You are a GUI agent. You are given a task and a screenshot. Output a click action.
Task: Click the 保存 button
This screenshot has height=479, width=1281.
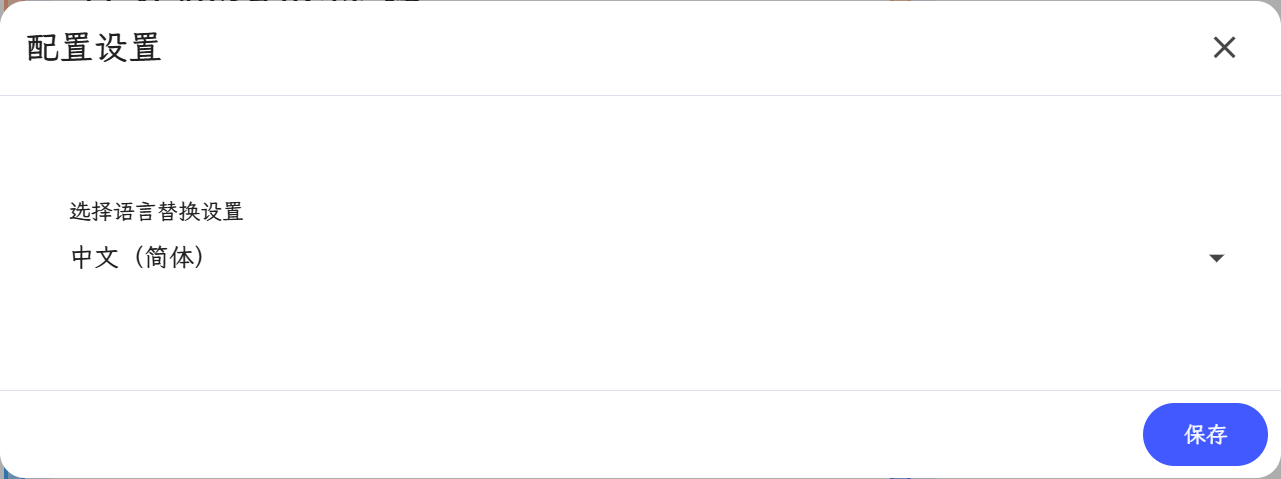click(1205, 434)
